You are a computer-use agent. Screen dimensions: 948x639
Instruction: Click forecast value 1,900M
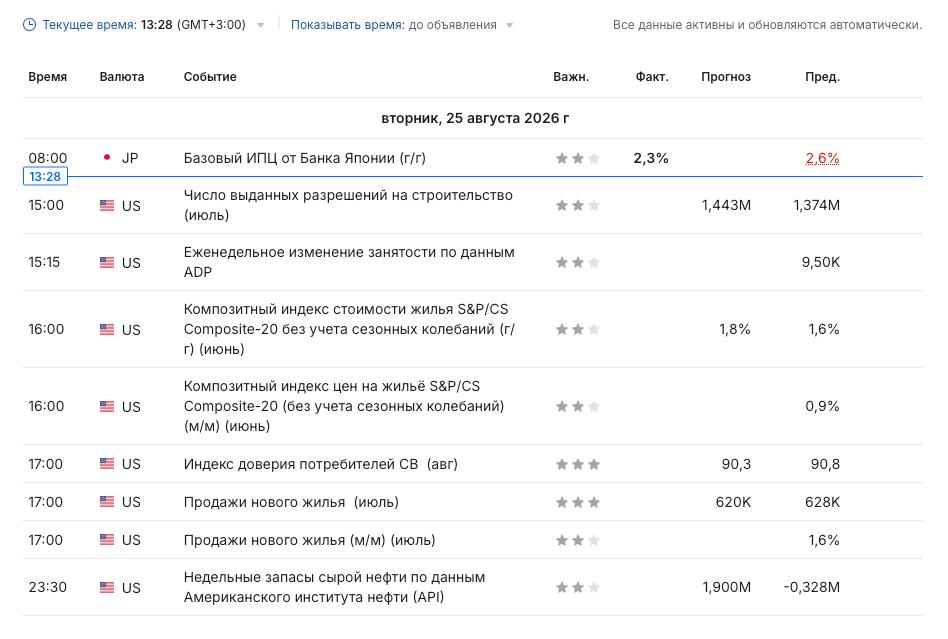(x=727, y=587)
